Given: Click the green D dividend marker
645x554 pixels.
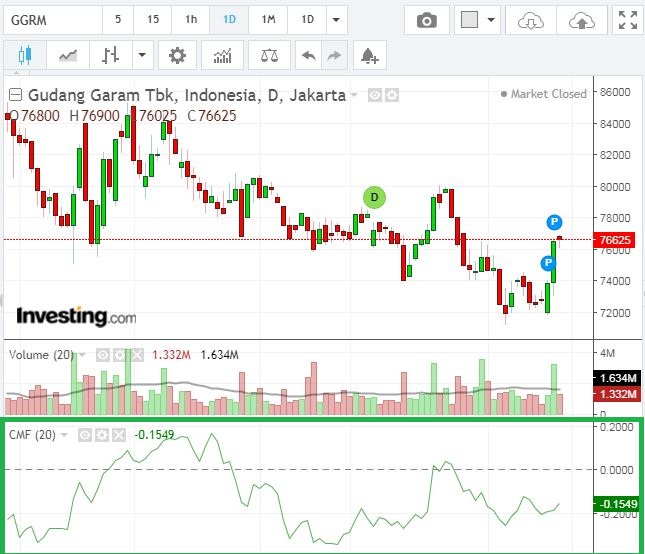Looking at the screenshot, I should point(374,197).
